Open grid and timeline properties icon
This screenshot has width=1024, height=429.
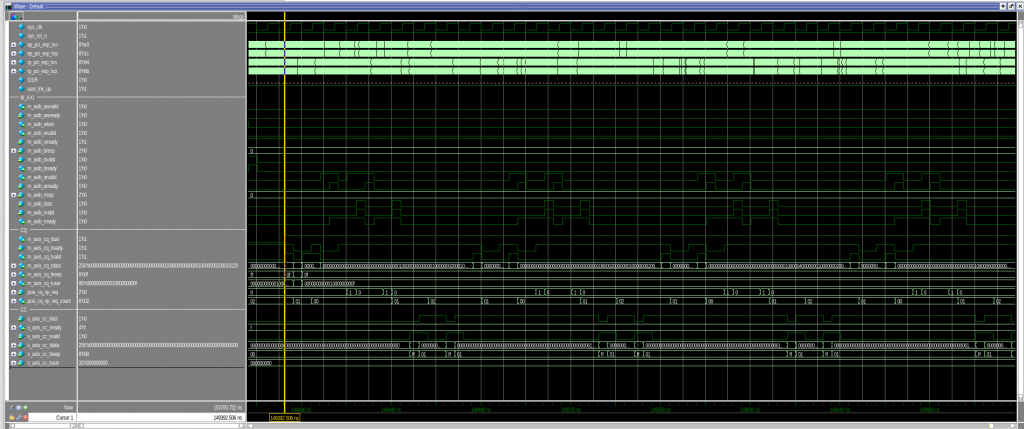[19, 408]
